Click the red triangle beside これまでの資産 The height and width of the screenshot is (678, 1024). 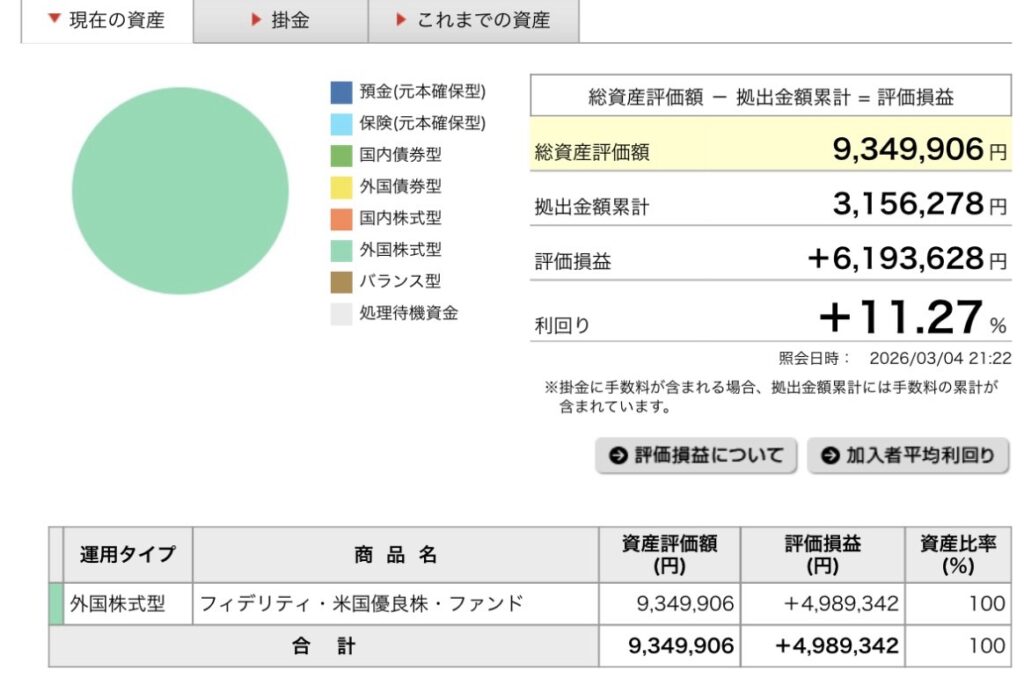pos(401,20)
